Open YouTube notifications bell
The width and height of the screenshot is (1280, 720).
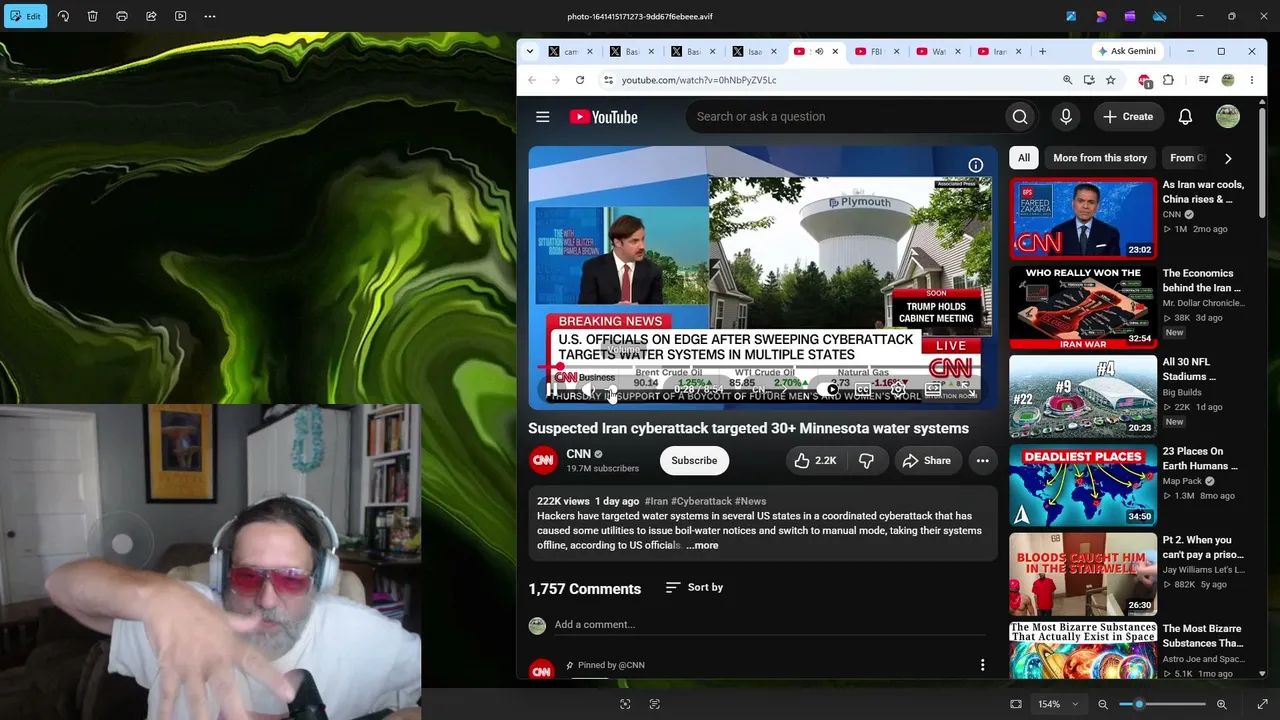coord(1185,117)
